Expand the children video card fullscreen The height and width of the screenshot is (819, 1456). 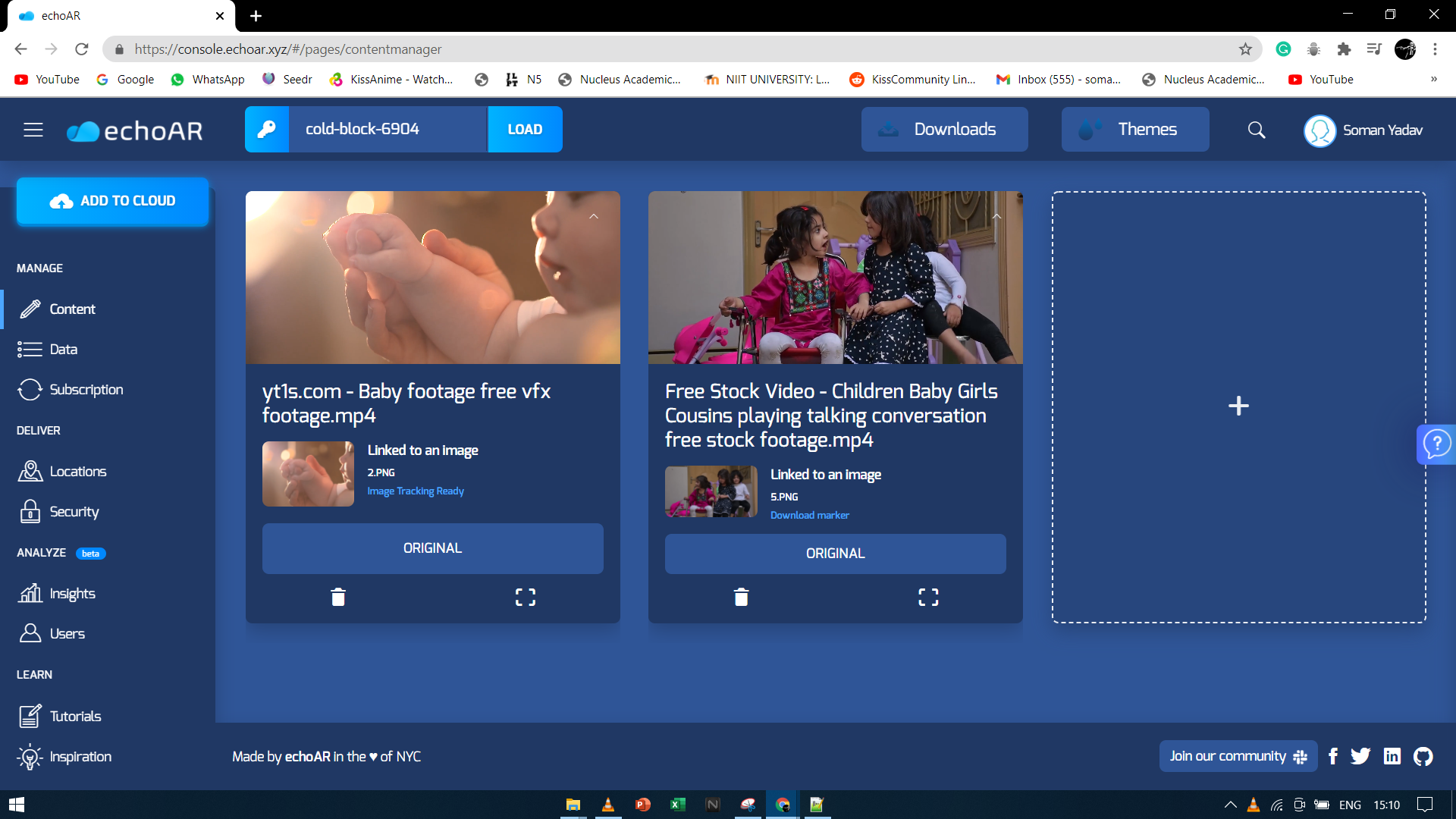928,597
